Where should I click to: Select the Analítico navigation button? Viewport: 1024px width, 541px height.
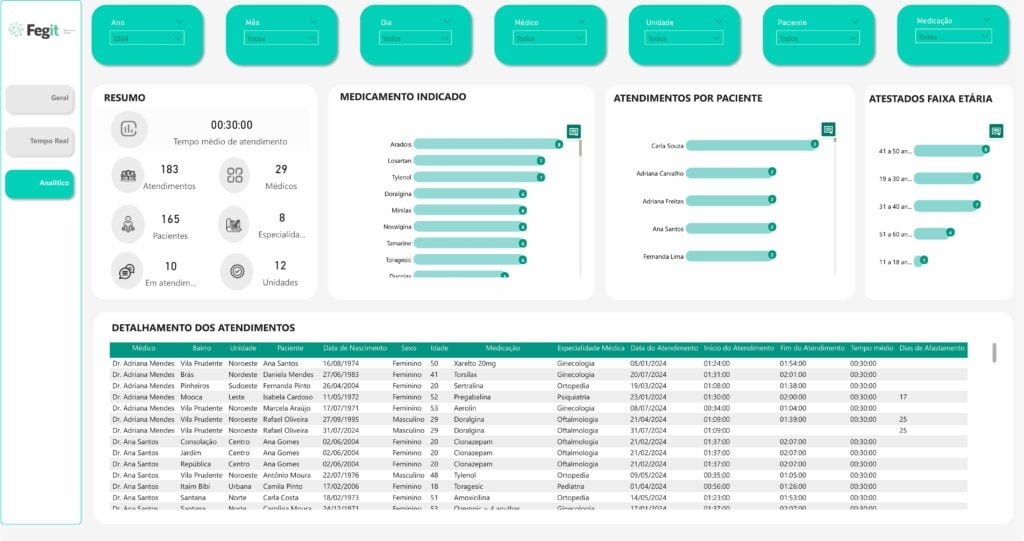[40, 184]
